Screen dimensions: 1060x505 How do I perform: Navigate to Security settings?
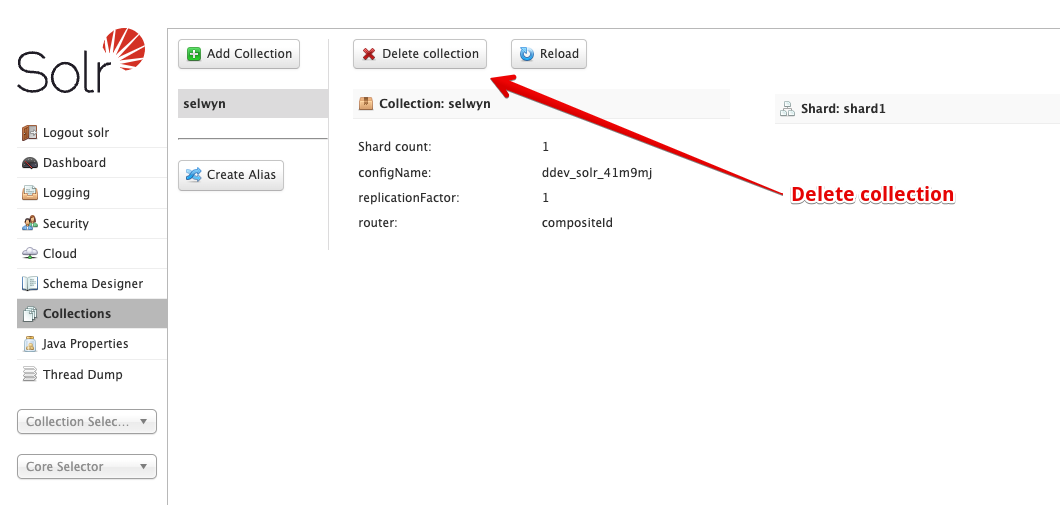click(x=92, y=223)
